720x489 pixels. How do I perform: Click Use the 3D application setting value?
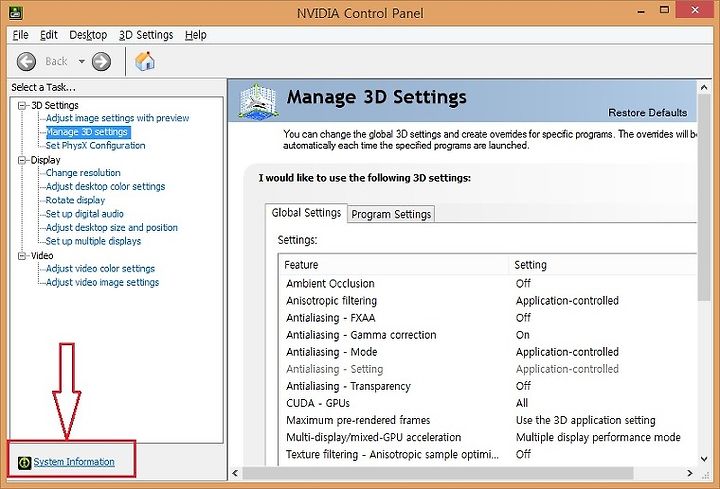click(x=585, y=420)
